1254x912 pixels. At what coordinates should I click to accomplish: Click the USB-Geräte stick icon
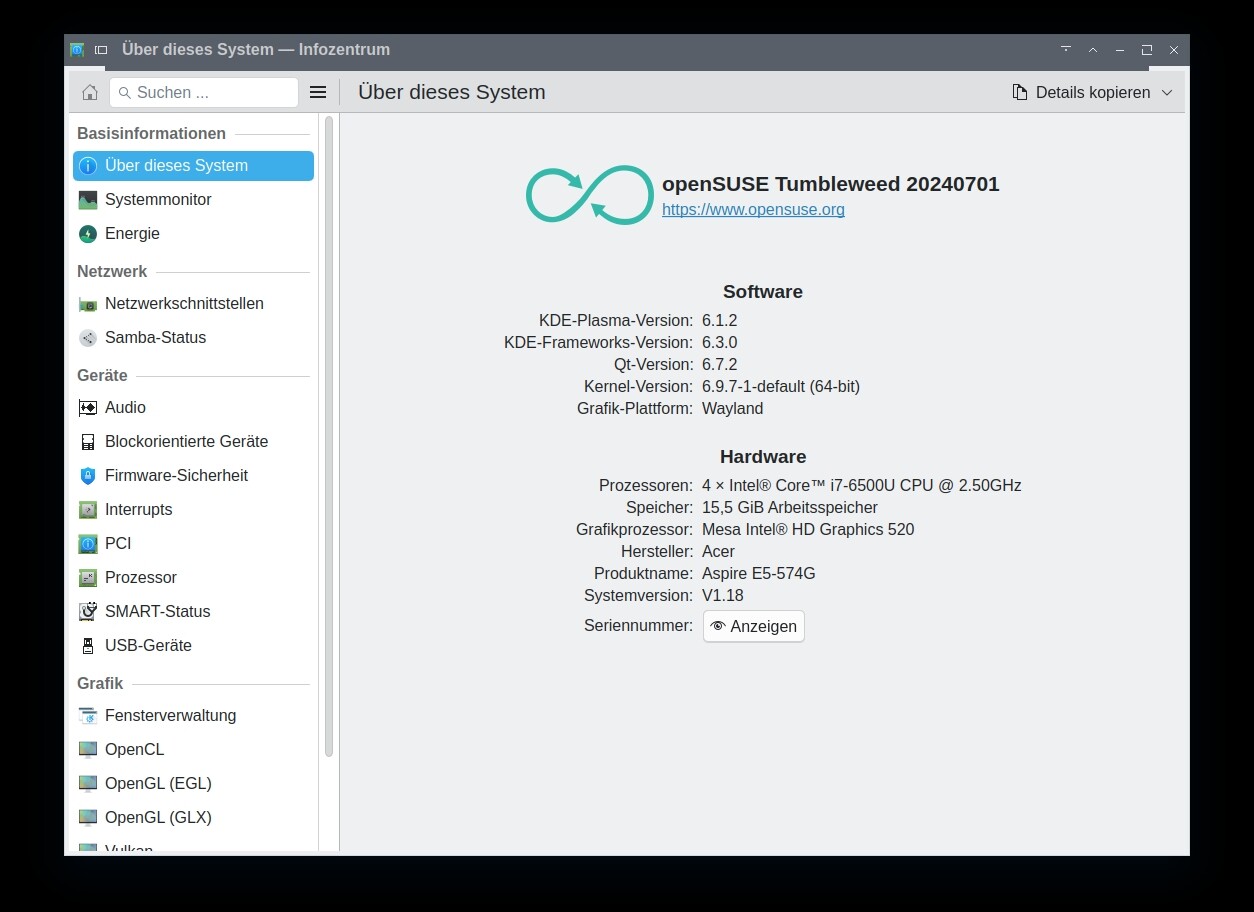[88, 646]
